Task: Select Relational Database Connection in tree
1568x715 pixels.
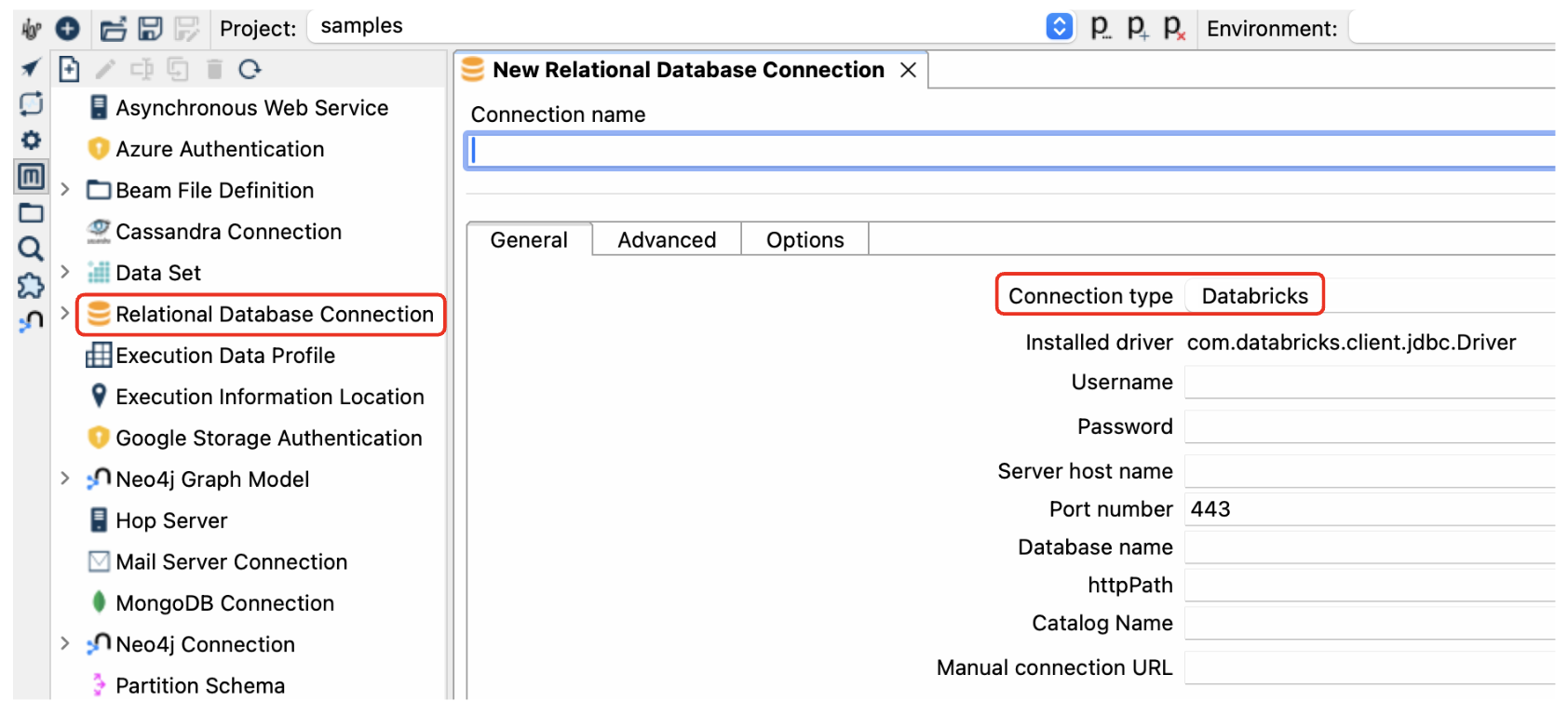Action: point(274,315)
